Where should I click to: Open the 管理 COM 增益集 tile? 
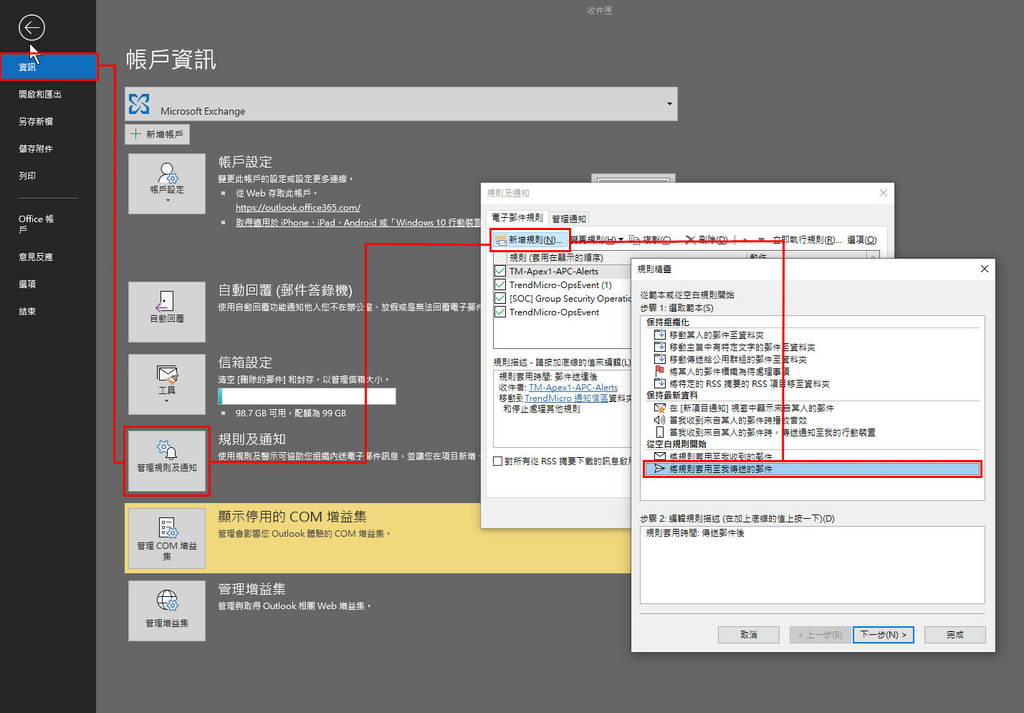click(x=167, y=538)
